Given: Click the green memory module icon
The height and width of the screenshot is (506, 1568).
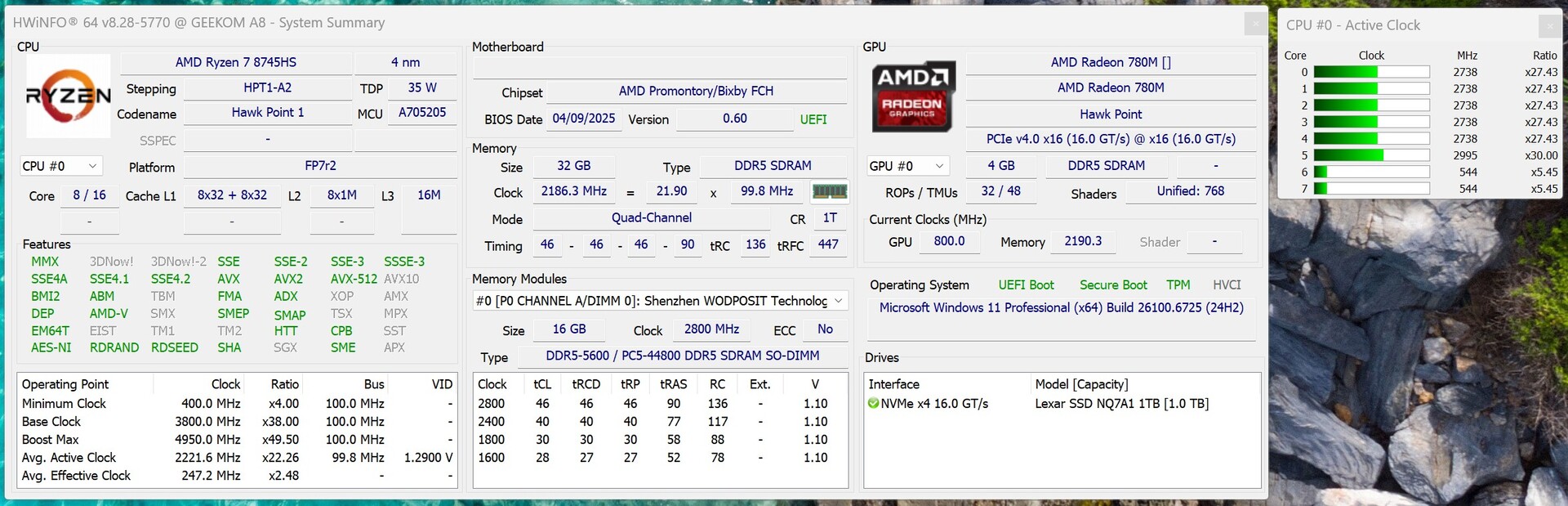Looking at the screenshot, I should (x=829, y=191).
